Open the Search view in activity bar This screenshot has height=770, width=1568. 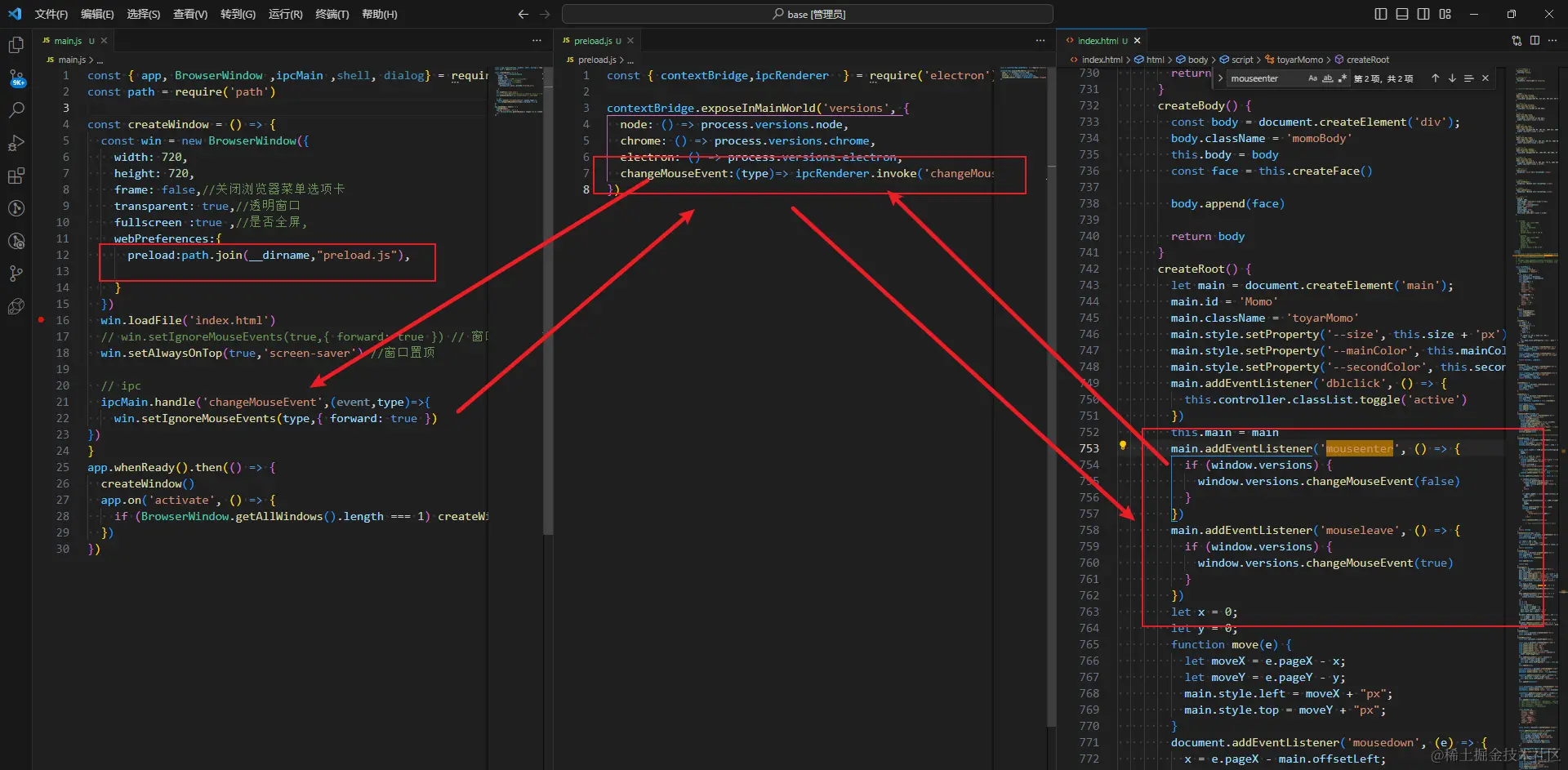[x=16, y=110]
